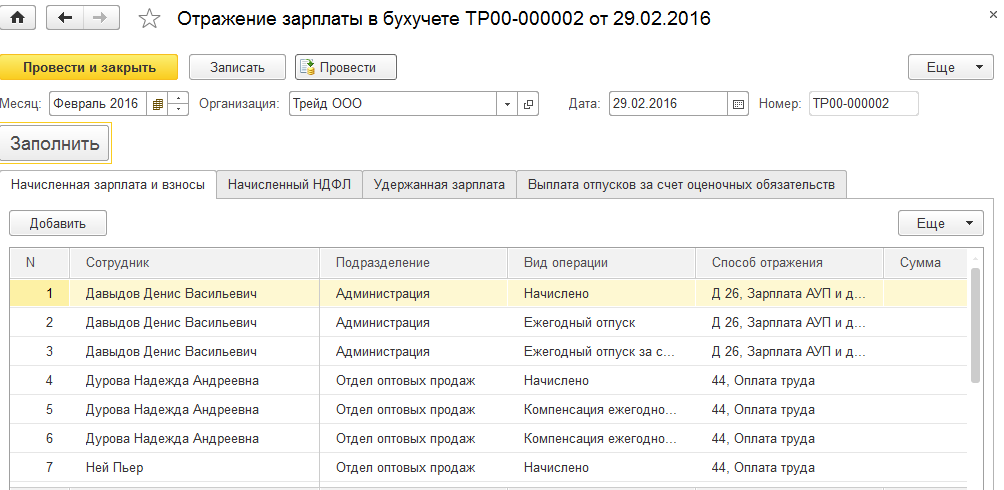Expand the Организация dropdown list
This screenshot has height=490, width=1004.
click(507, 104)
